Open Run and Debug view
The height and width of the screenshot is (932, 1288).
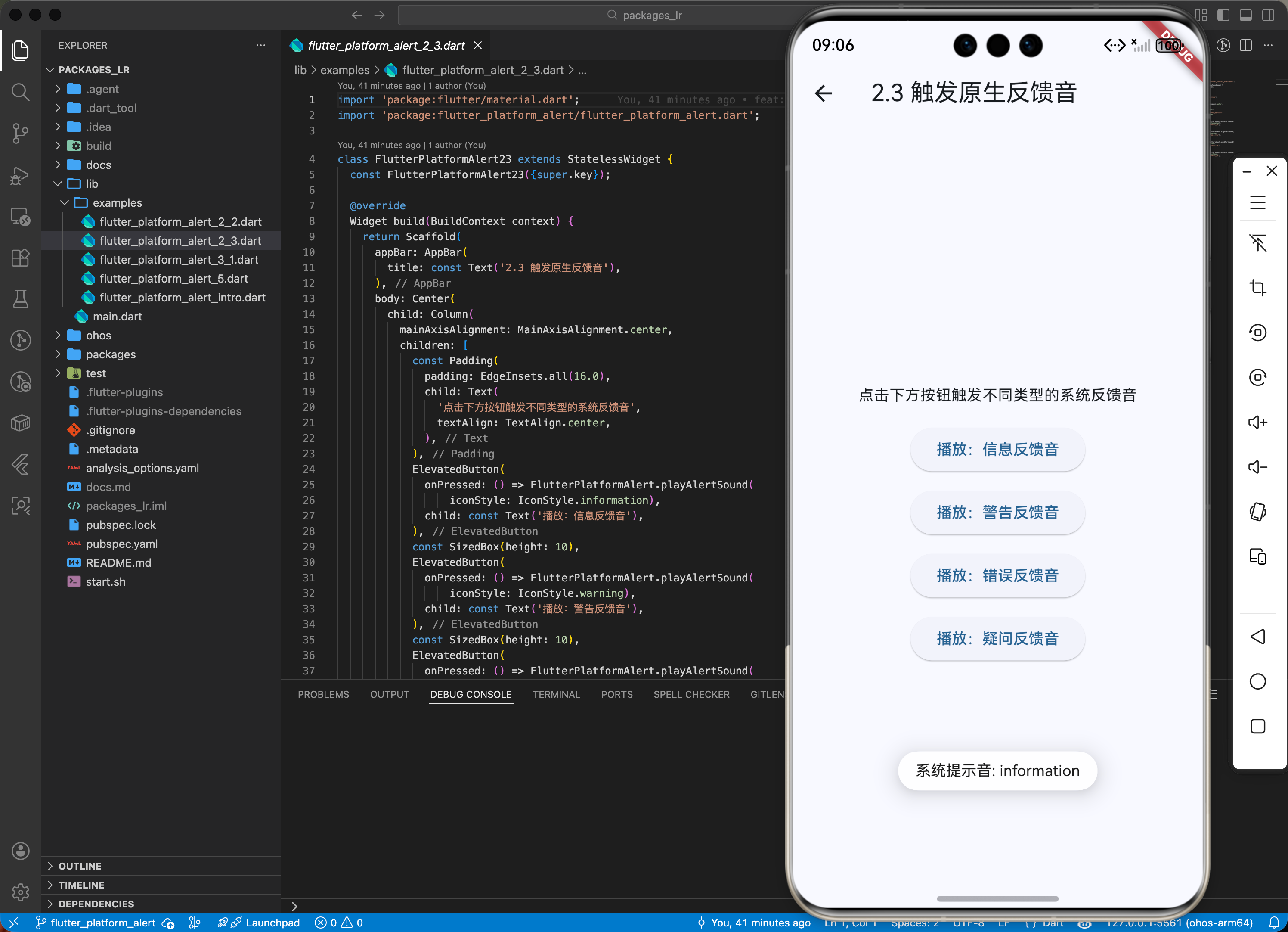tap(20, 176)
